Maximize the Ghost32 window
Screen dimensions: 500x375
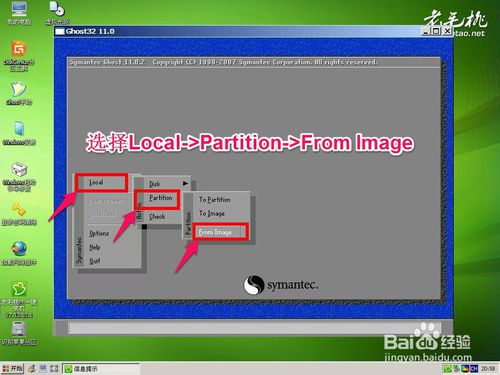tap(436, 31)
